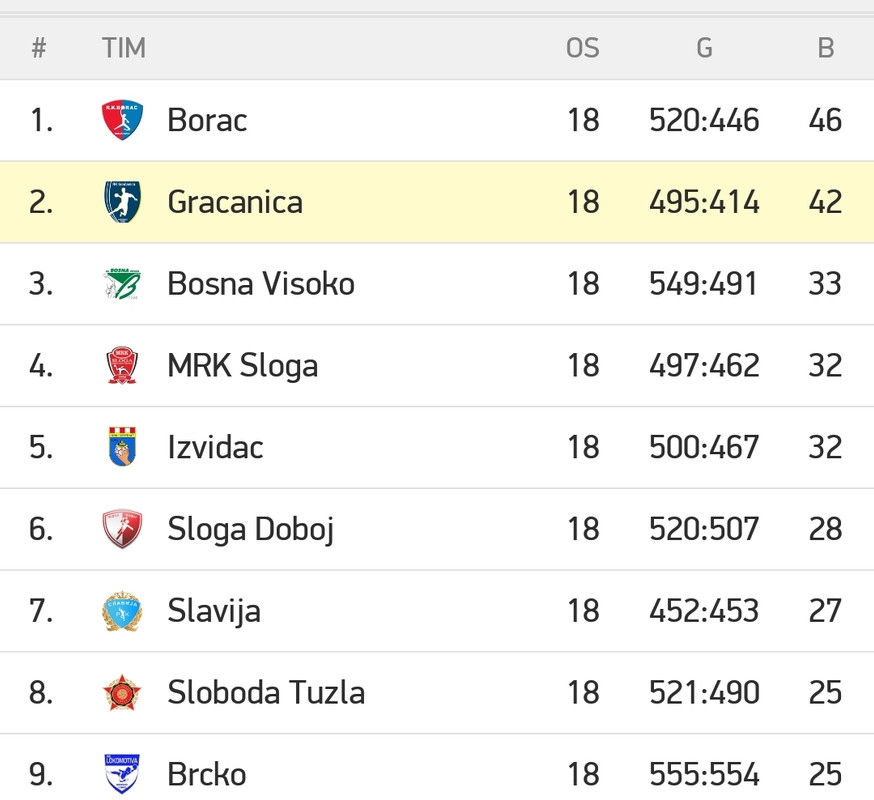Open the highlighted Gracanica team link
The image size is (874, 800).
[235, 202]
